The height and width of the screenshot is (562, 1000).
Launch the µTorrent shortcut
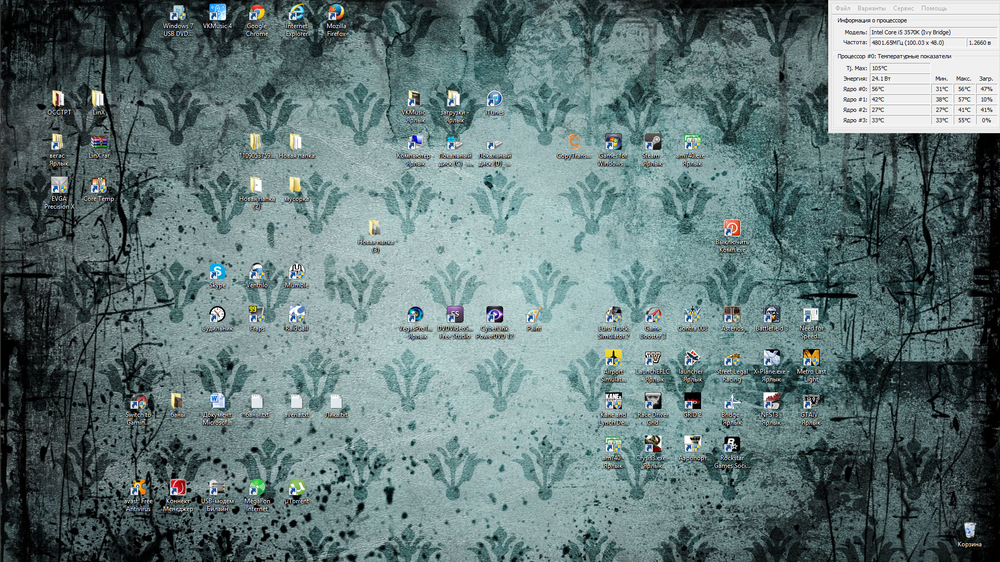tap(297, 492)
